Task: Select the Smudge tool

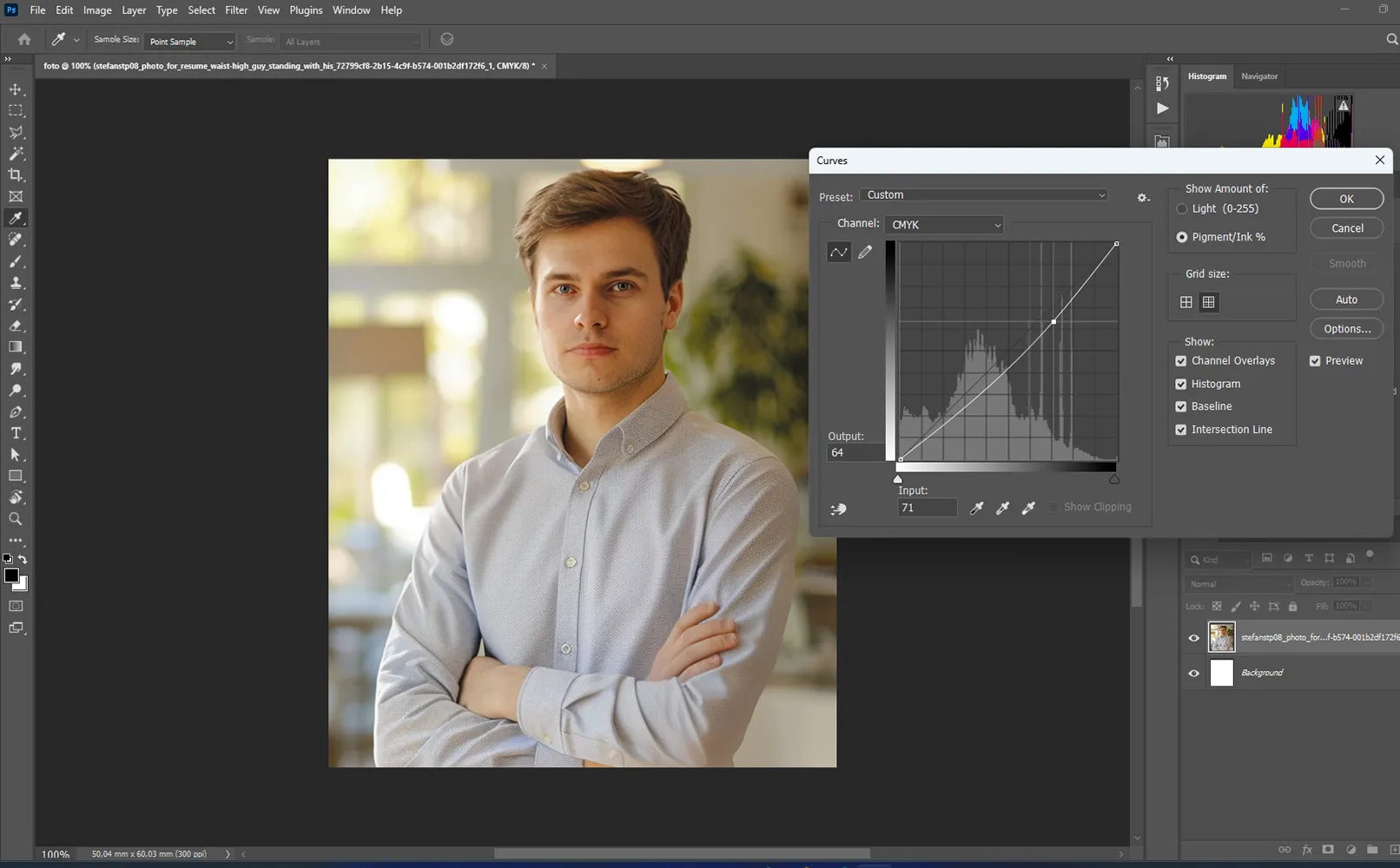Action: point(16,369)
